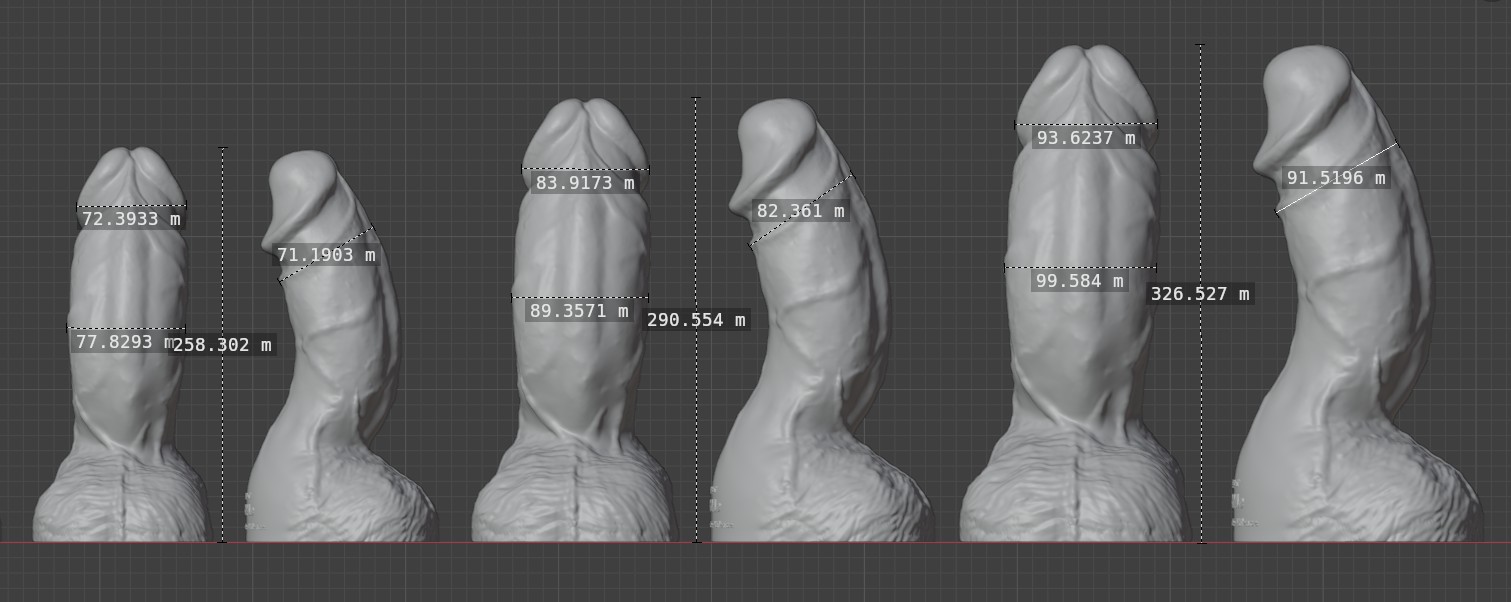Click the 326.527 m height label

click(1200, 294)
